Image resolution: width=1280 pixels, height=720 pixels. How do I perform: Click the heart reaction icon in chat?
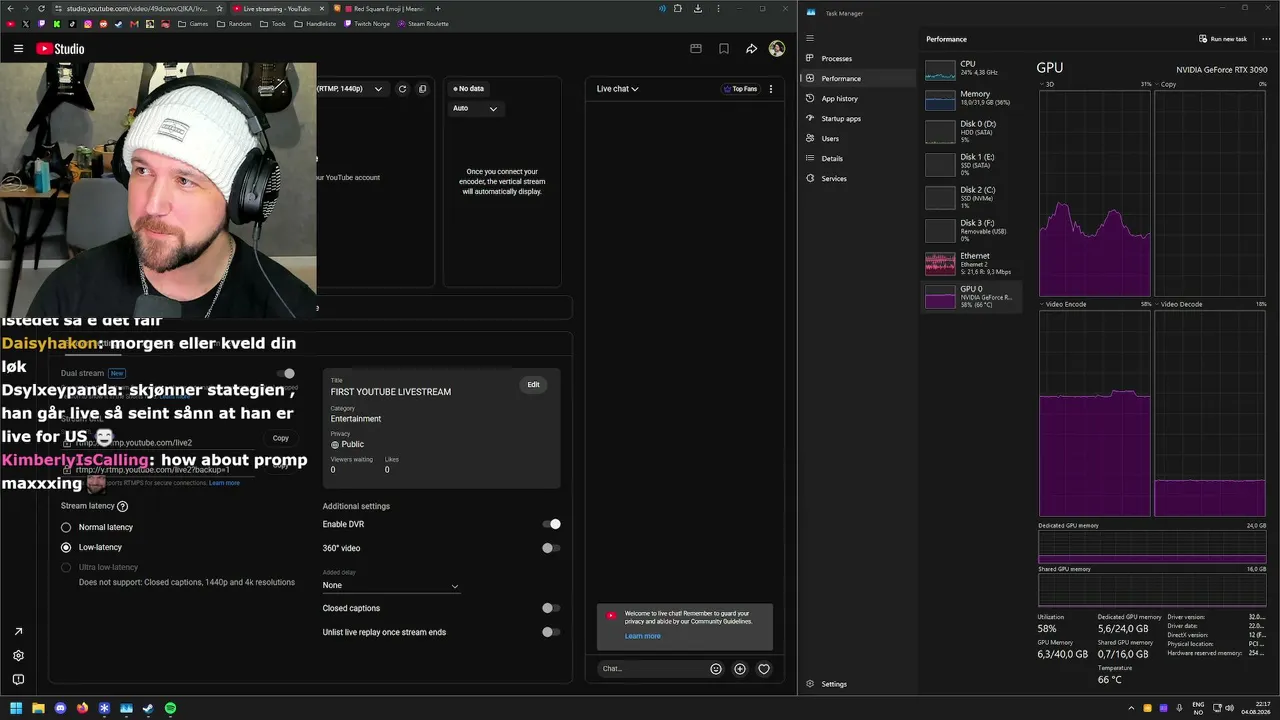(x=764, y=669)
